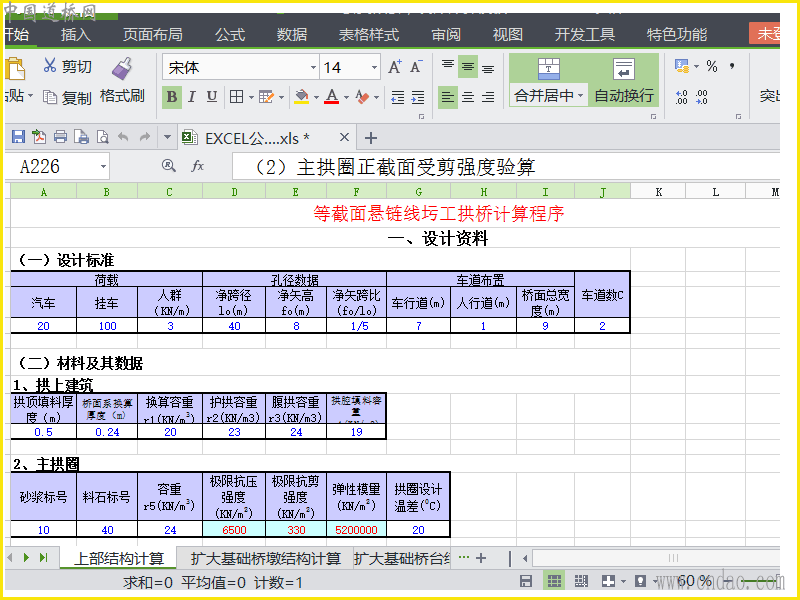Align text left
800x600 pixels.
coord(447,97)
